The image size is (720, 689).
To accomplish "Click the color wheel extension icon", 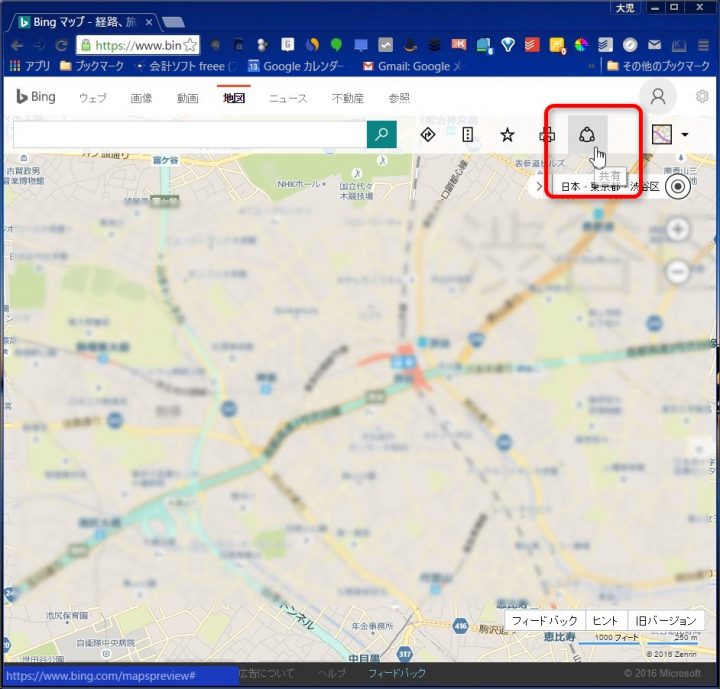I will tap(581, 45).
